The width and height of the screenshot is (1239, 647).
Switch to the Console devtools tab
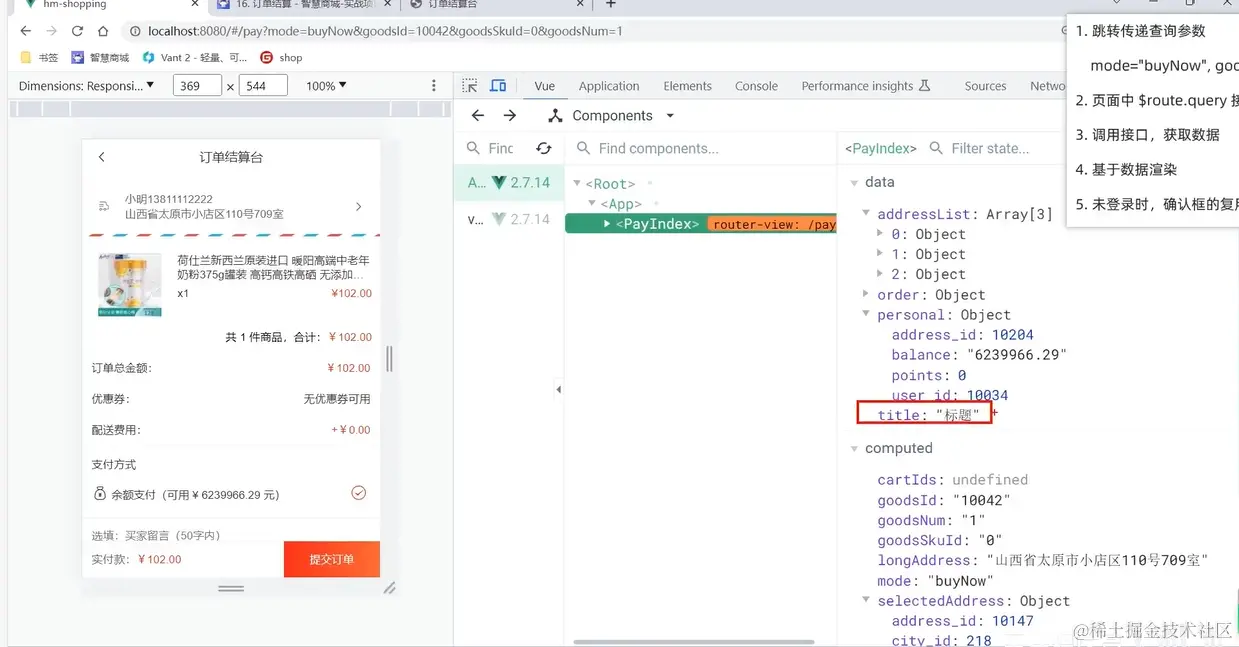[756, 86]
